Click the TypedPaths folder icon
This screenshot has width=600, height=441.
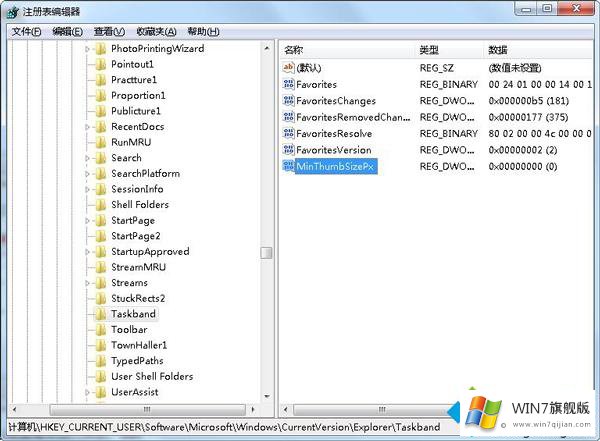tap(101, 361)
